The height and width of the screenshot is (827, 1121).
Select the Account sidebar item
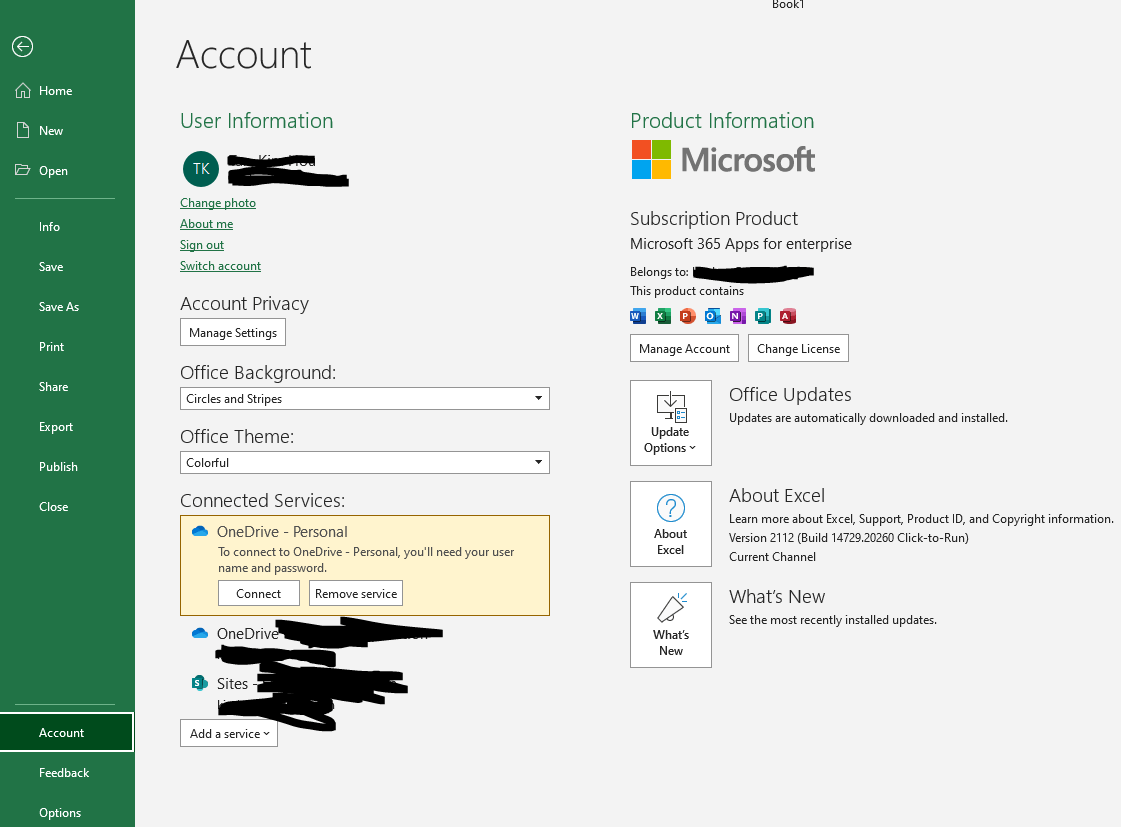66,733
